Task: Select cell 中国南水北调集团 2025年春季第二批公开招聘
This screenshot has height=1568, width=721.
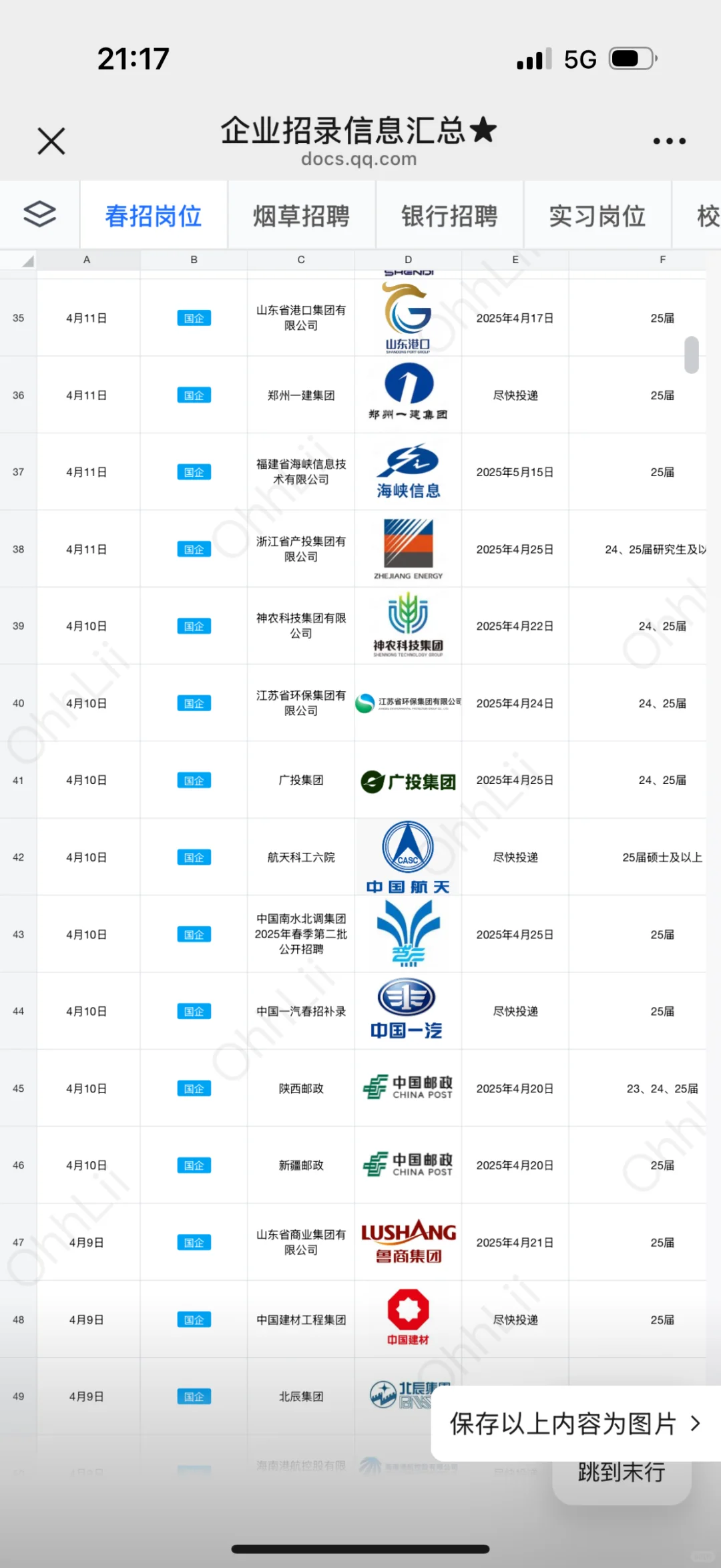Action: tap(301, 934)
